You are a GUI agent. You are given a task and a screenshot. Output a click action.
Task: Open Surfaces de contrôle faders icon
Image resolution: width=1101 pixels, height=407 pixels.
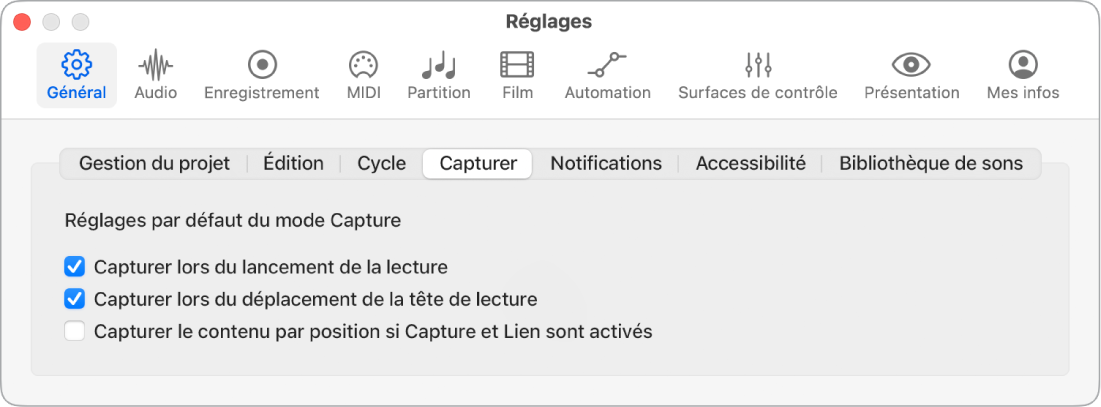click(x=758, y=66)
